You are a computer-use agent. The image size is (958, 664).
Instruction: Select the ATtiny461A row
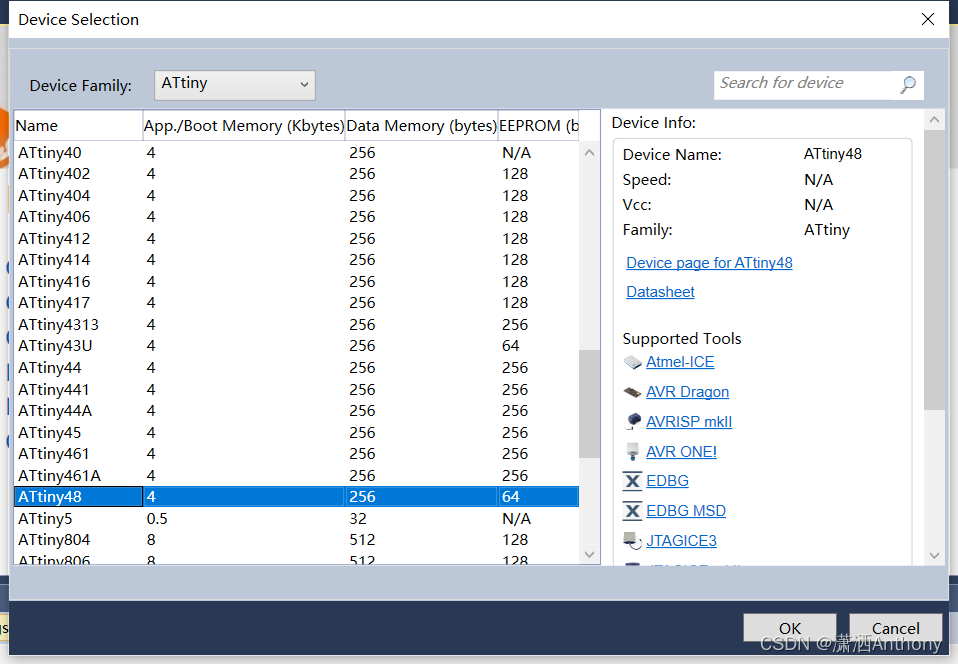coord(296,475)
